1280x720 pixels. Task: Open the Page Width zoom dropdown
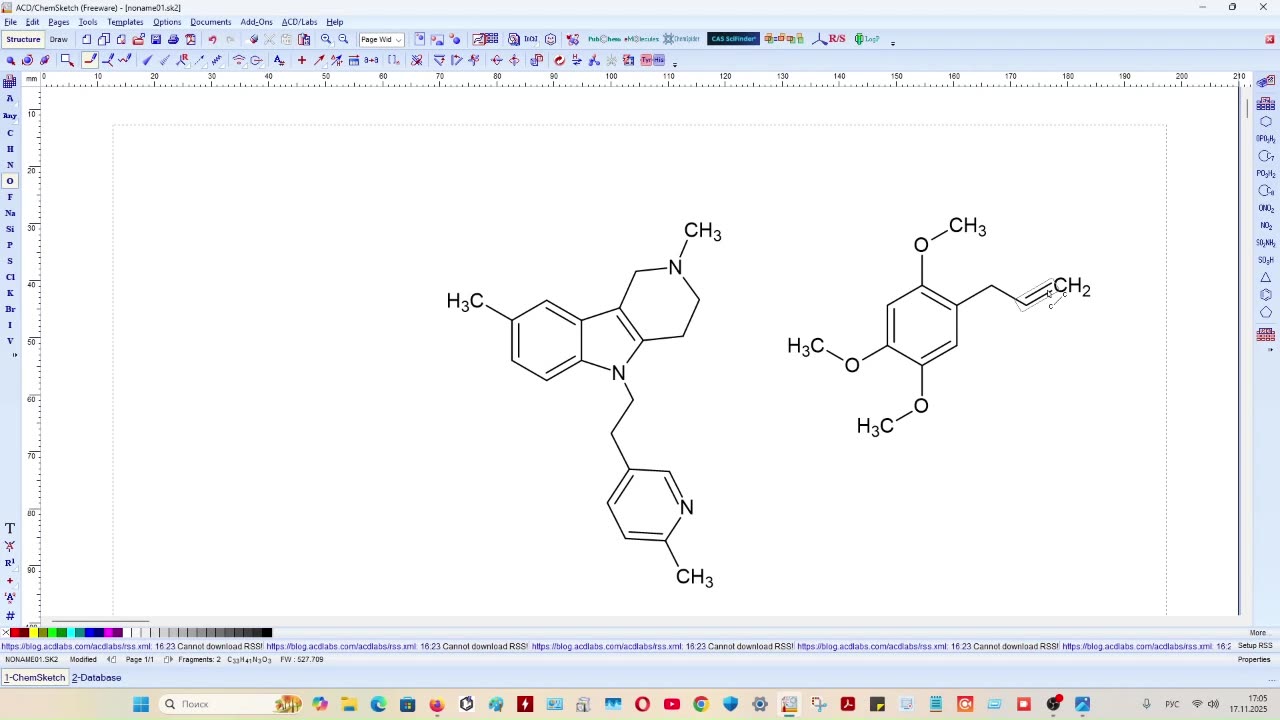pos(381,39)
